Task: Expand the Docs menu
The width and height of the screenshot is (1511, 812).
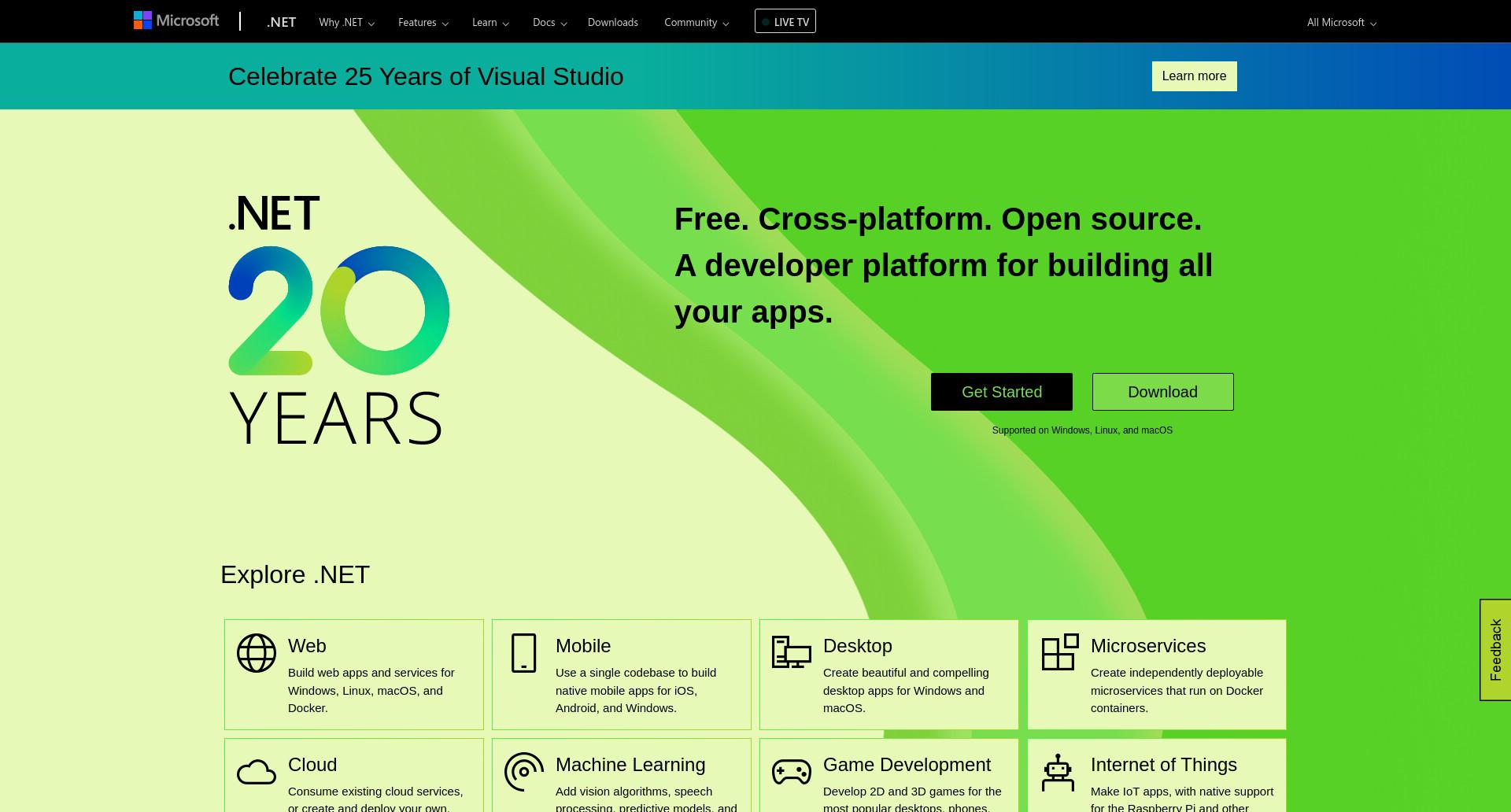Action: [x=549, y=22]
